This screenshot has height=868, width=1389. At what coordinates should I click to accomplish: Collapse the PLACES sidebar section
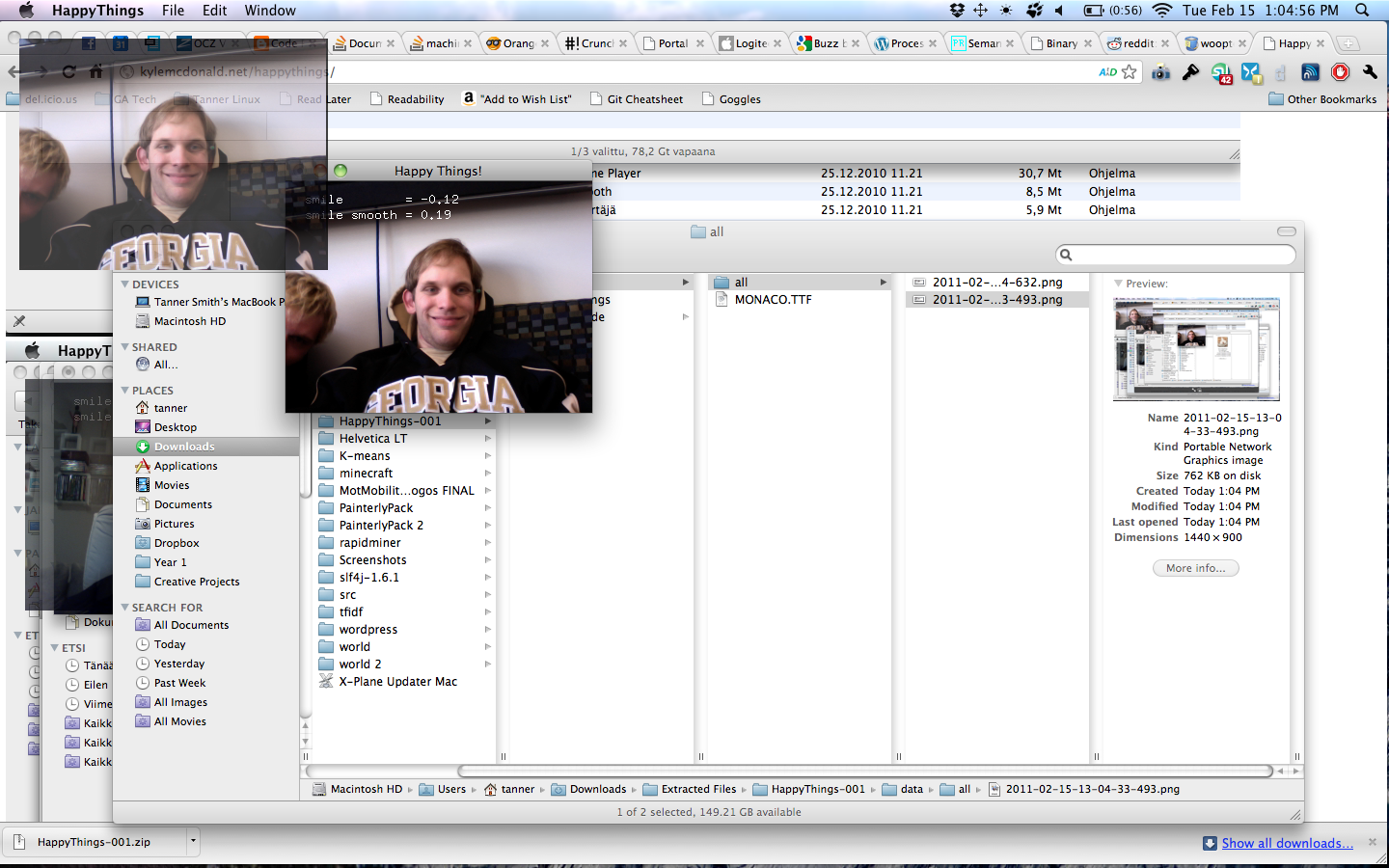pos(125,391)
